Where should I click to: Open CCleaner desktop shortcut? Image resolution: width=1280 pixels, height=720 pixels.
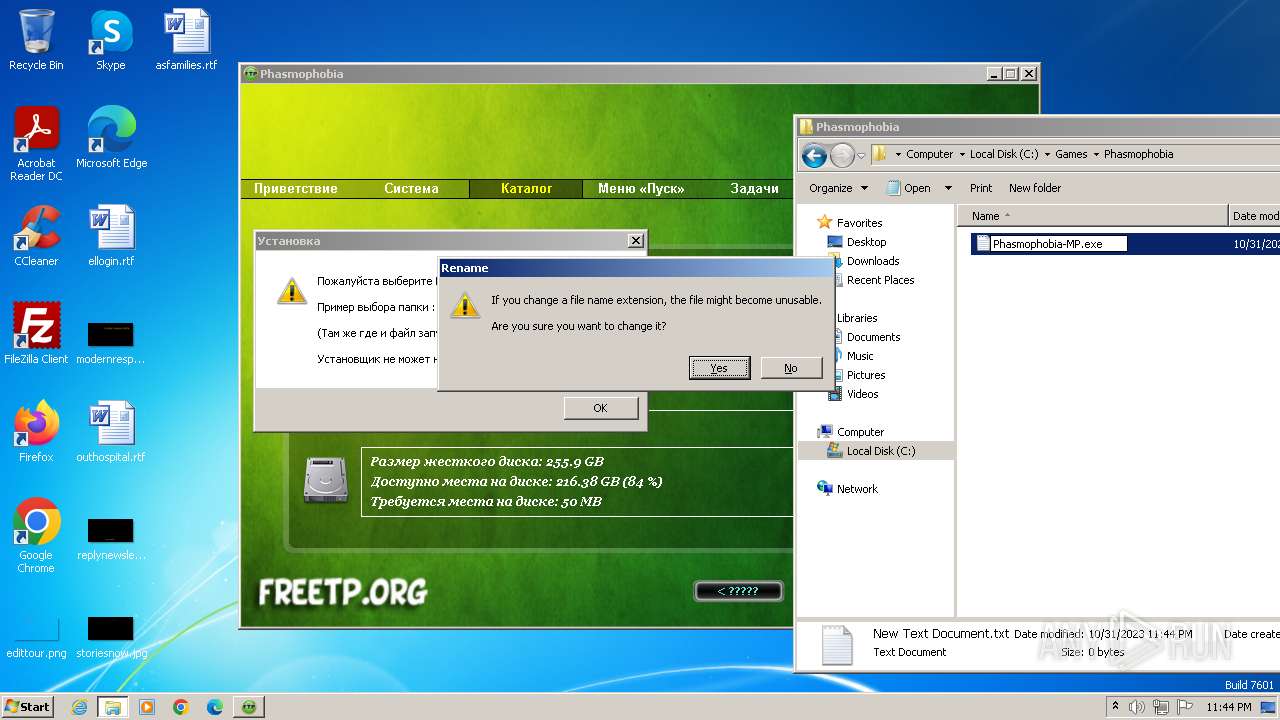point(36,236)
